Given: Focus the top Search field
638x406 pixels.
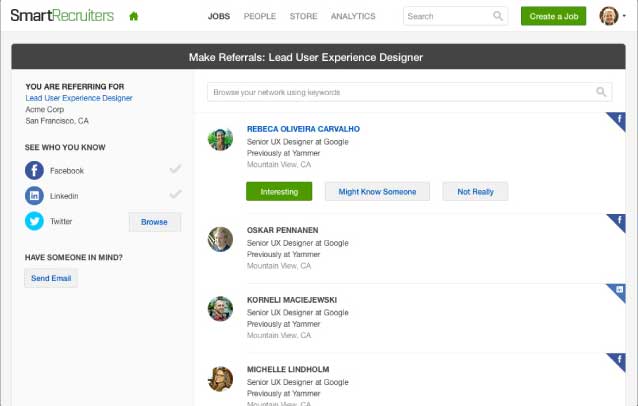Looking at the screenshot, I should pyautogui.click(x=455, y=16).
